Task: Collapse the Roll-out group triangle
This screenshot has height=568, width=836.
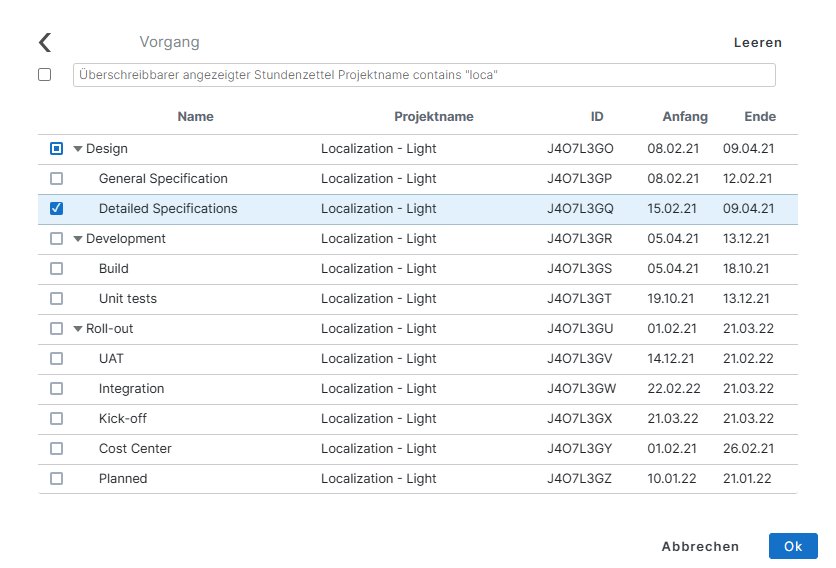Action: click(x=78, y=329)
